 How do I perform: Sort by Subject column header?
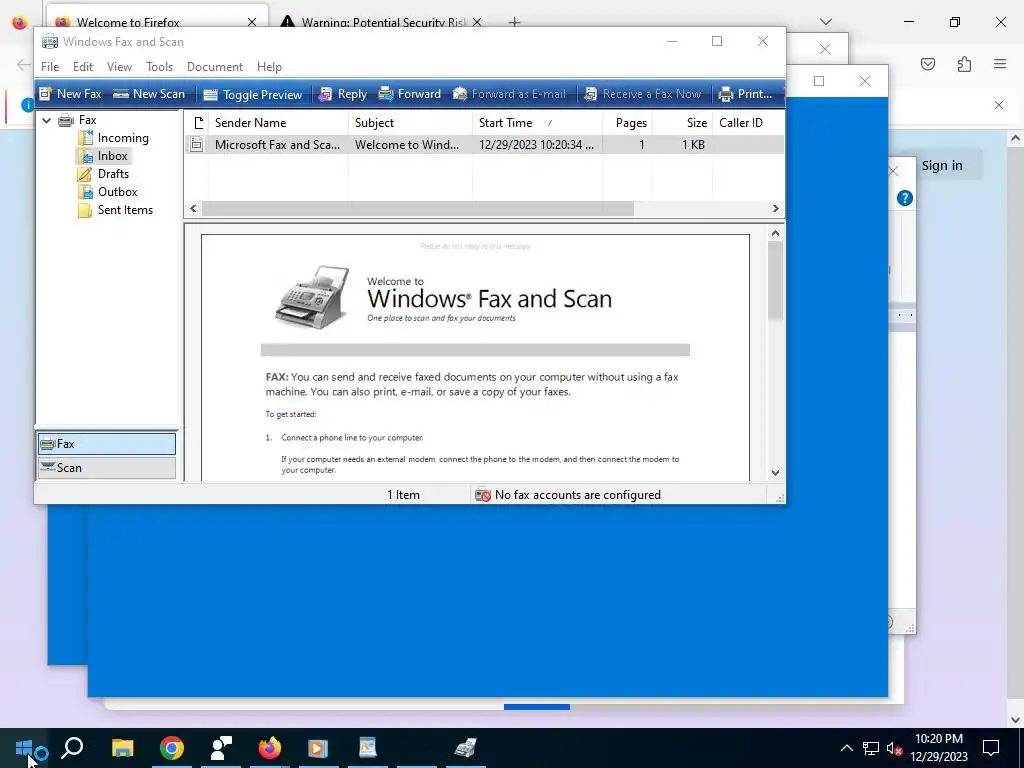(410, 123)
